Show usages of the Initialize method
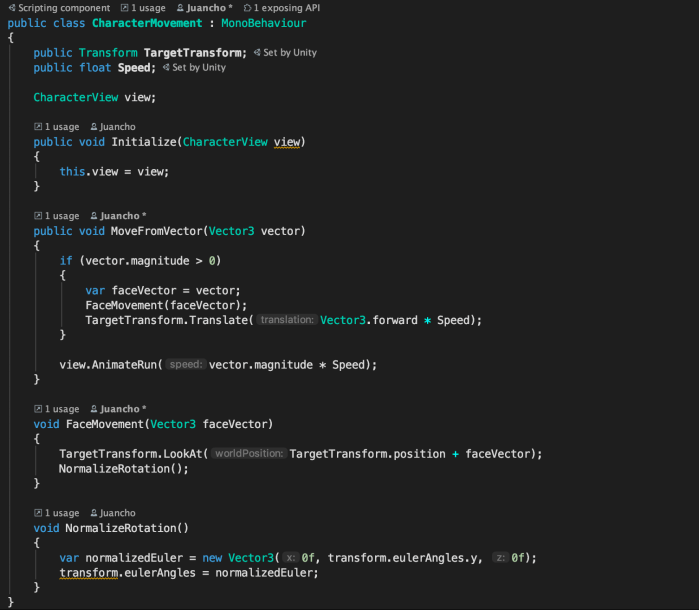The width and height of the screenshot is (699, 610). tap(56, 127)
